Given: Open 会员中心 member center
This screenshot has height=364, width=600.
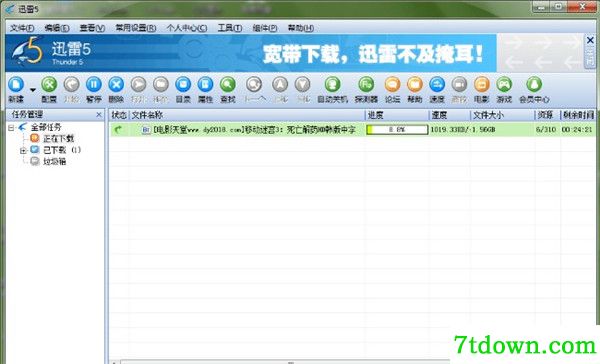Looking at the screenshot, I should click(x=534, y=85).
